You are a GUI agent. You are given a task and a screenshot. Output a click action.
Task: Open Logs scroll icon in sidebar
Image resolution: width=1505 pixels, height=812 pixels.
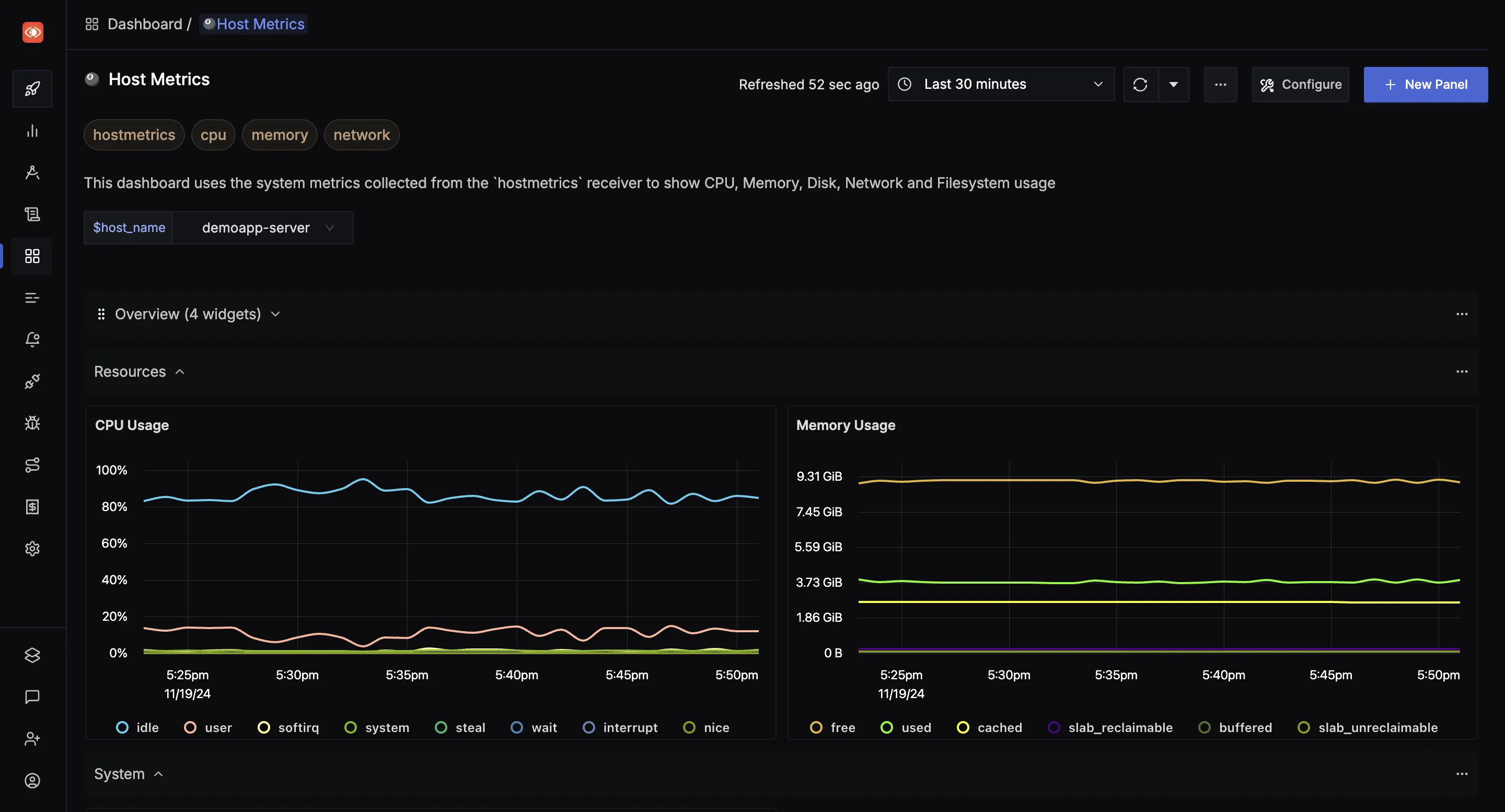[x=33, y=214]
